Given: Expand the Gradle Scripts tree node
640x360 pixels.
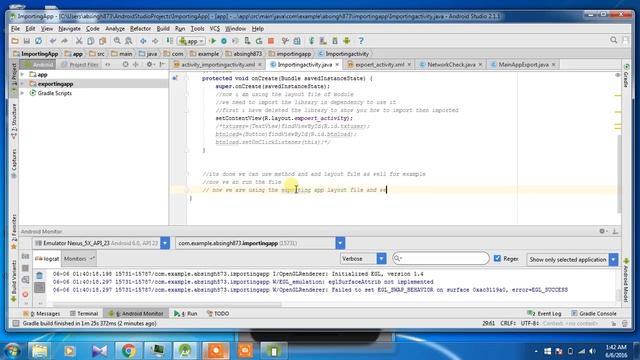Looking at the screenshot, I should tap(22, 93).
